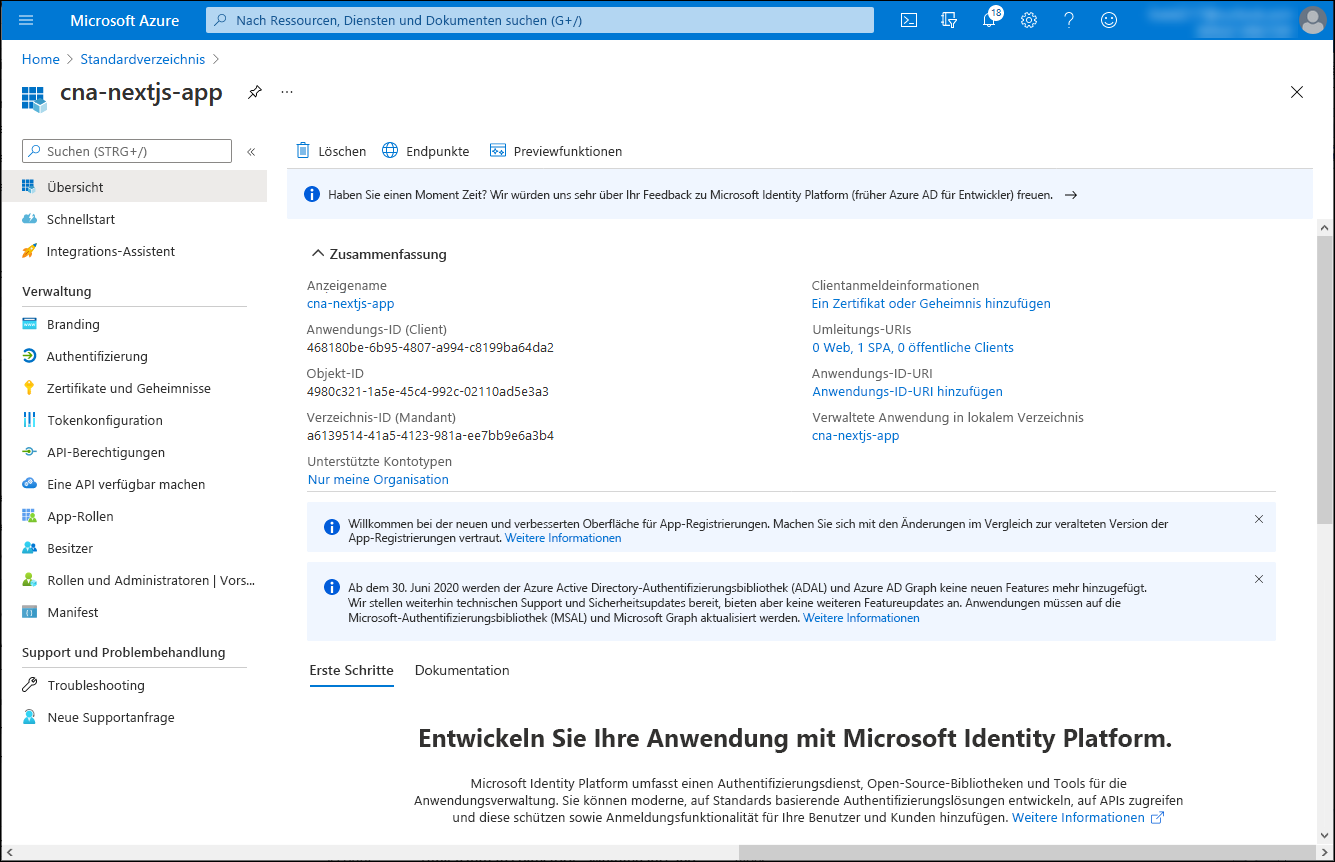Click the Rollen und Administratoren icon
The image size is (1335, 862).
(x=29, y=580)
